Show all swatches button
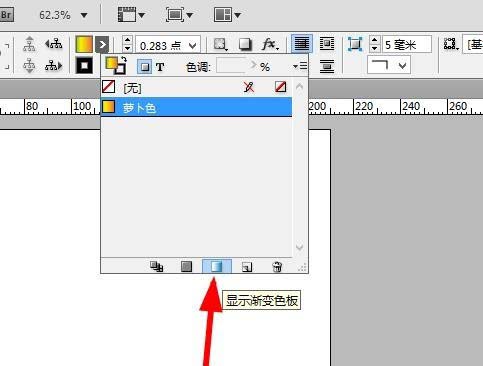 [x=156, y=266]
